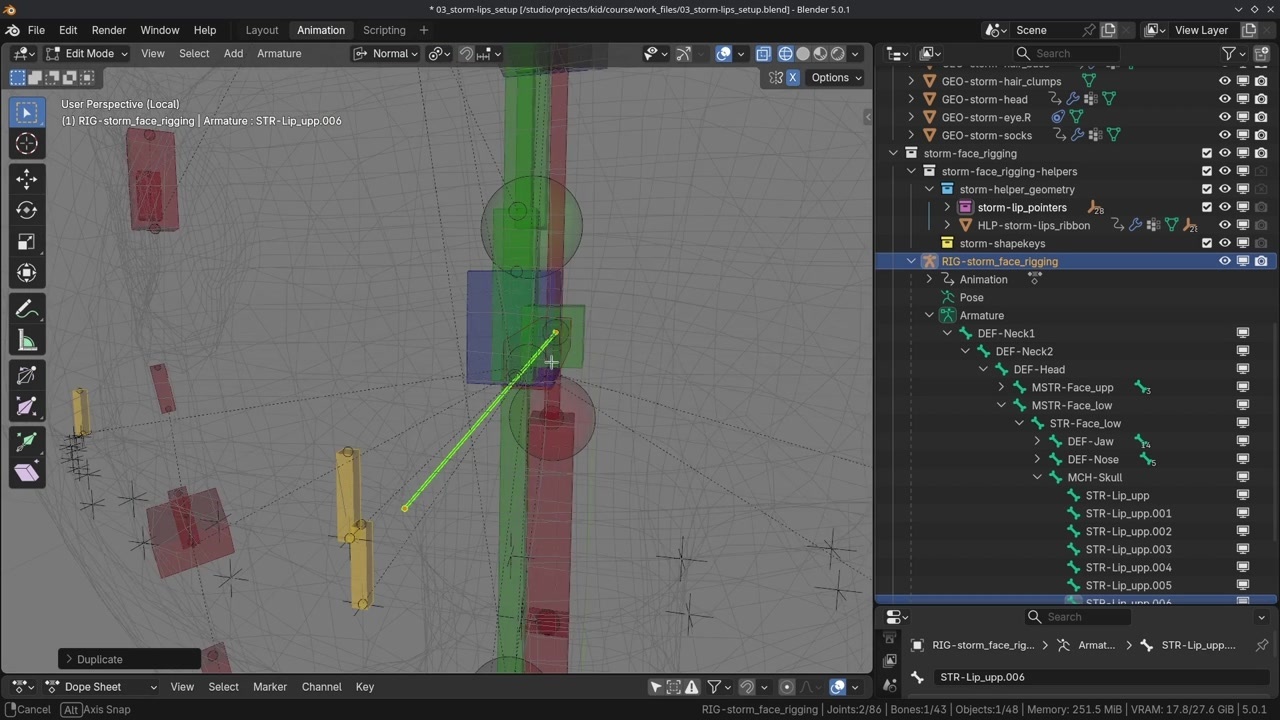The image size is (1280, 720).
Task: Switch to wireframe viewport shading
Action: pos(785,54)
